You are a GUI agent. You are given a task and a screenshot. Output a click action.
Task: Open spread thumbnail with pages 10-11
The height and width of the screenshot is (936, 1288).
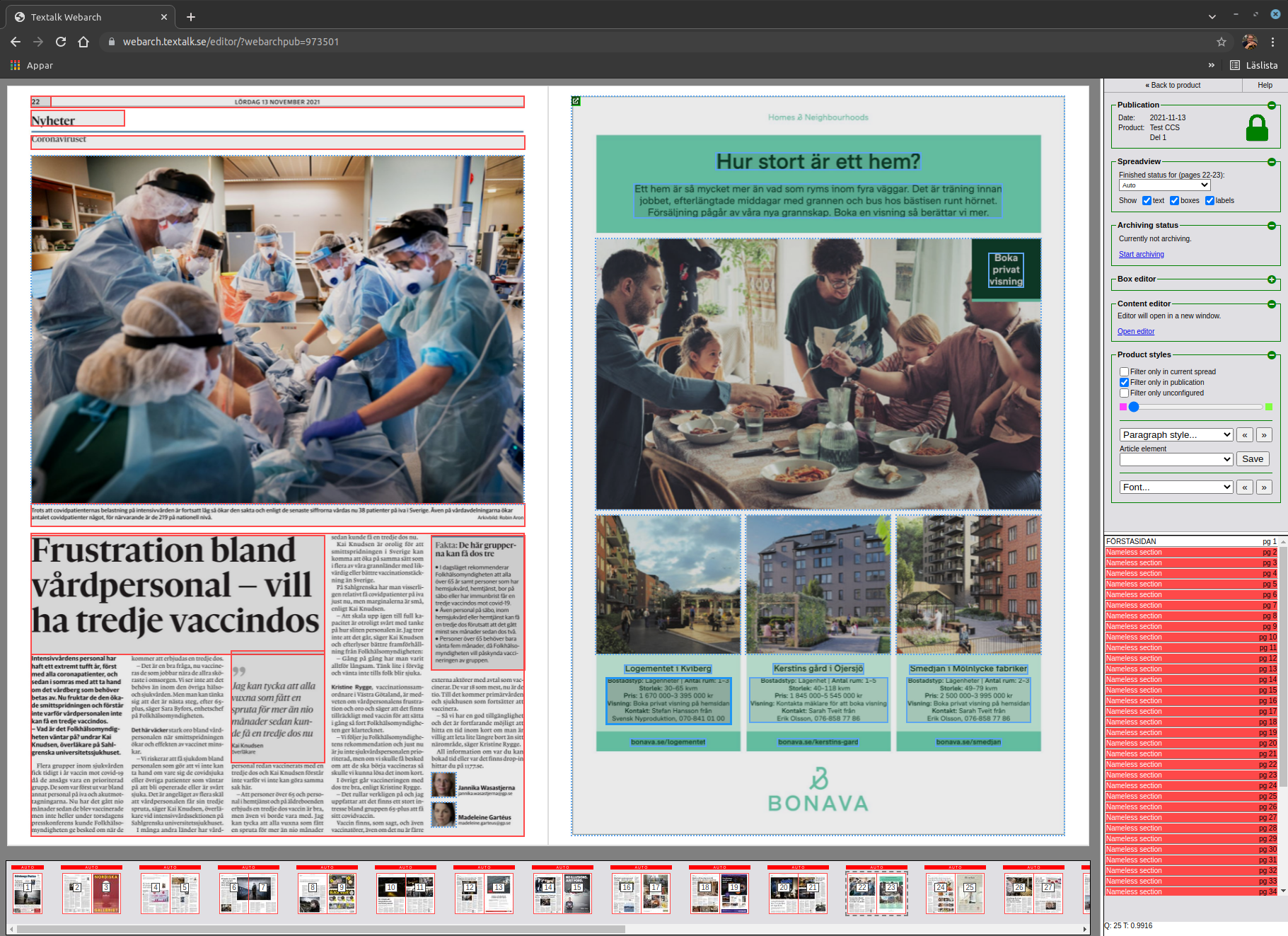pos(405,891)
